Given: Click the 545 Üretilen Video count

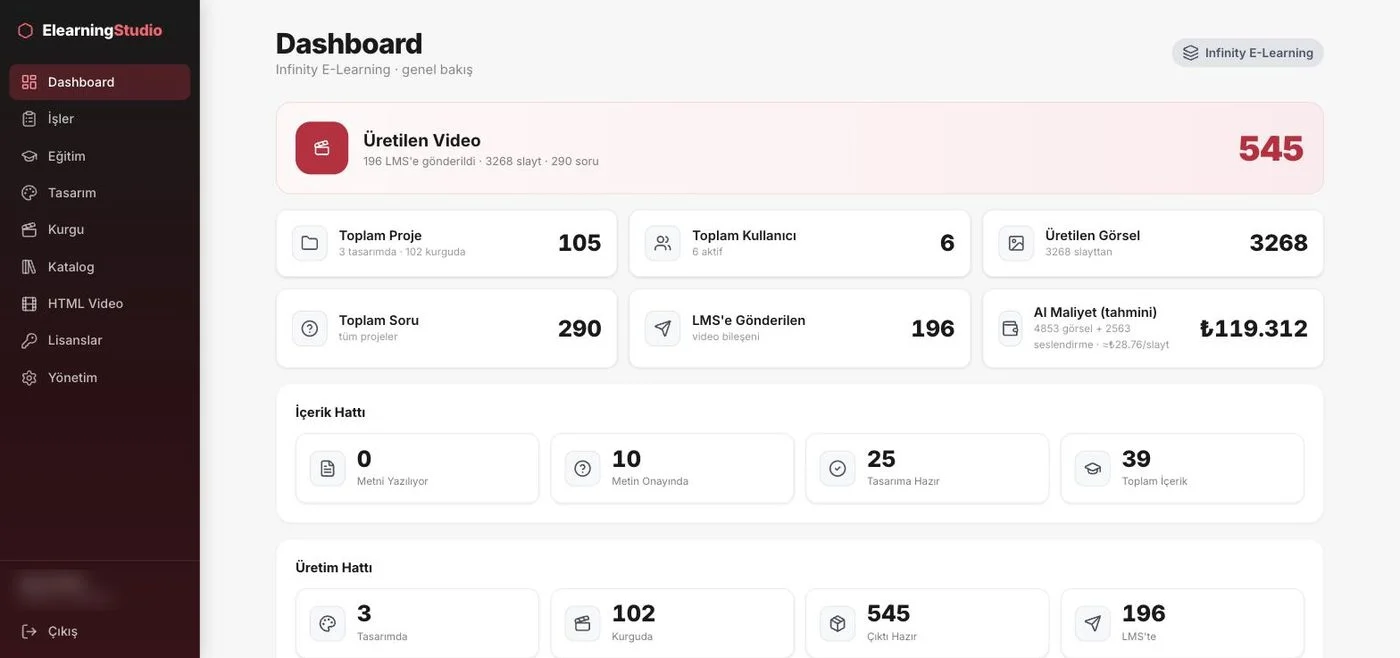Looking at the screenshot, I should pos(1271,148).
